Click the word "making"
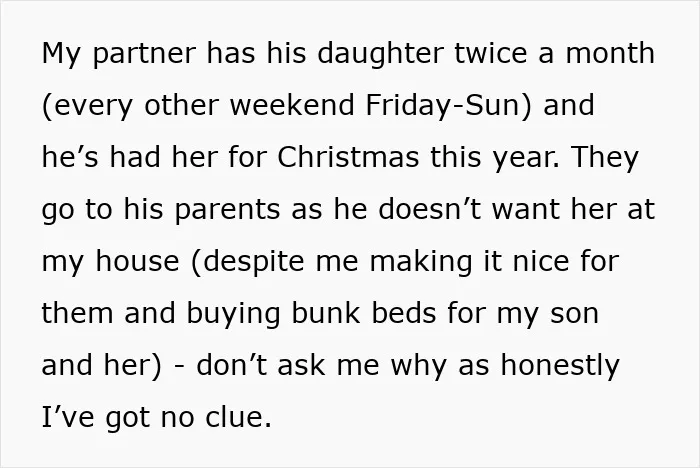700x468 pixels. 421,262
